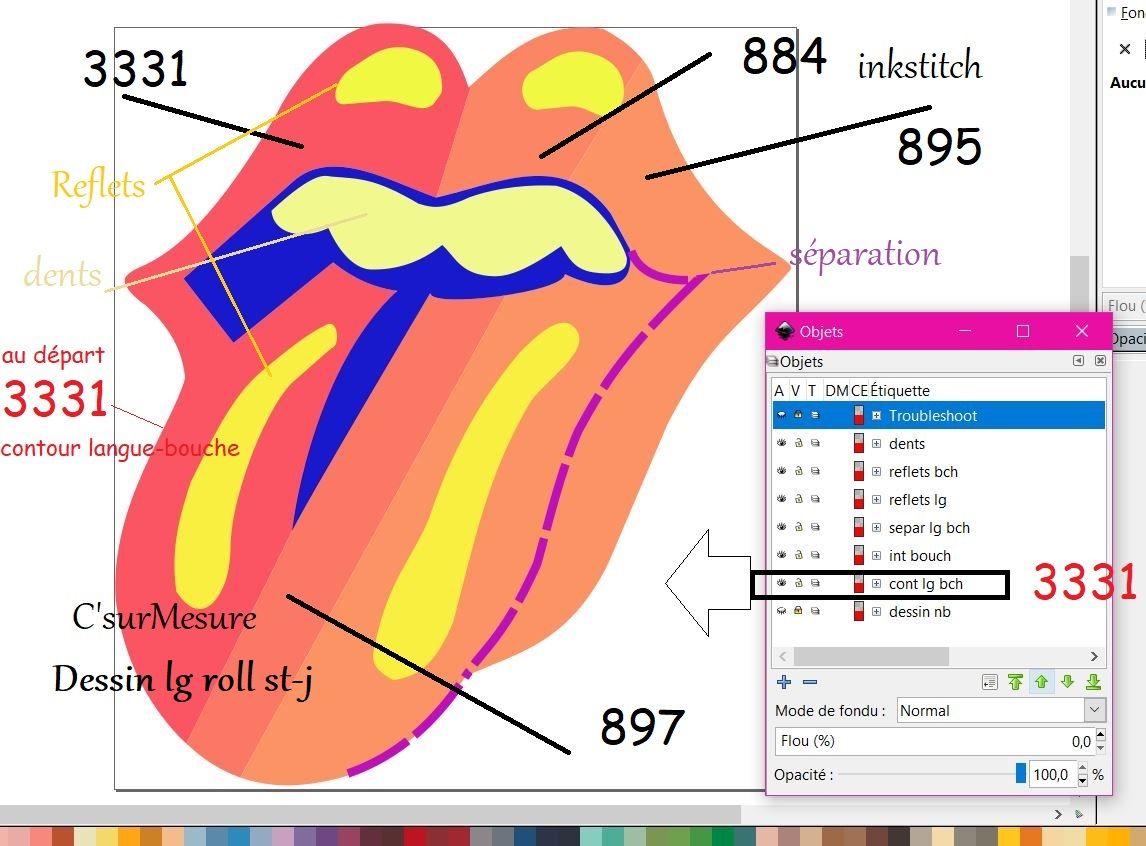
Task: Expand the Troubleshoot layer
Action: coord(876,415)
